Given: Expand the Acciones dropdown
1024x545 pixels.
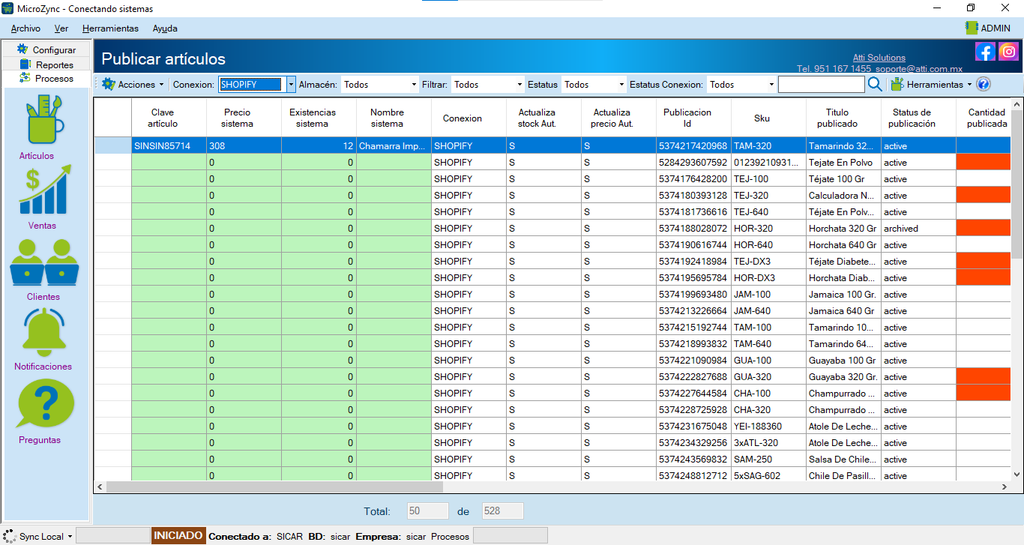Looking at the screenshot, I should tap(161, 85).
